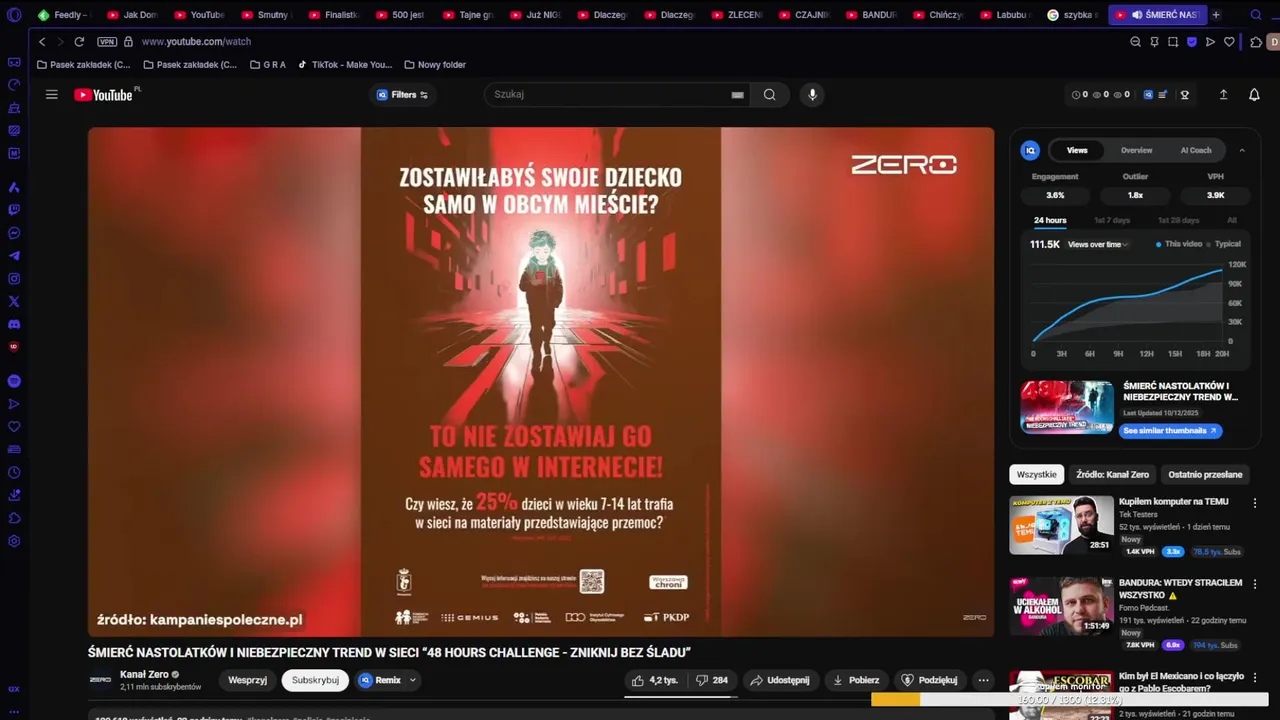Image resolution: width=1280 pixels, height=720 pixels.
Task: Like the video with thumbs up
Action: pos(654,680)
